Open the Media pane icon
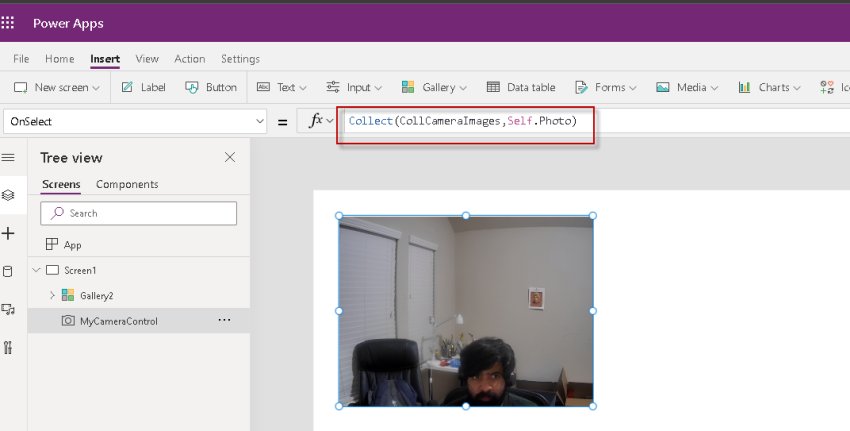This screenshot has height=431, width=850. click(x=8, y=310)
